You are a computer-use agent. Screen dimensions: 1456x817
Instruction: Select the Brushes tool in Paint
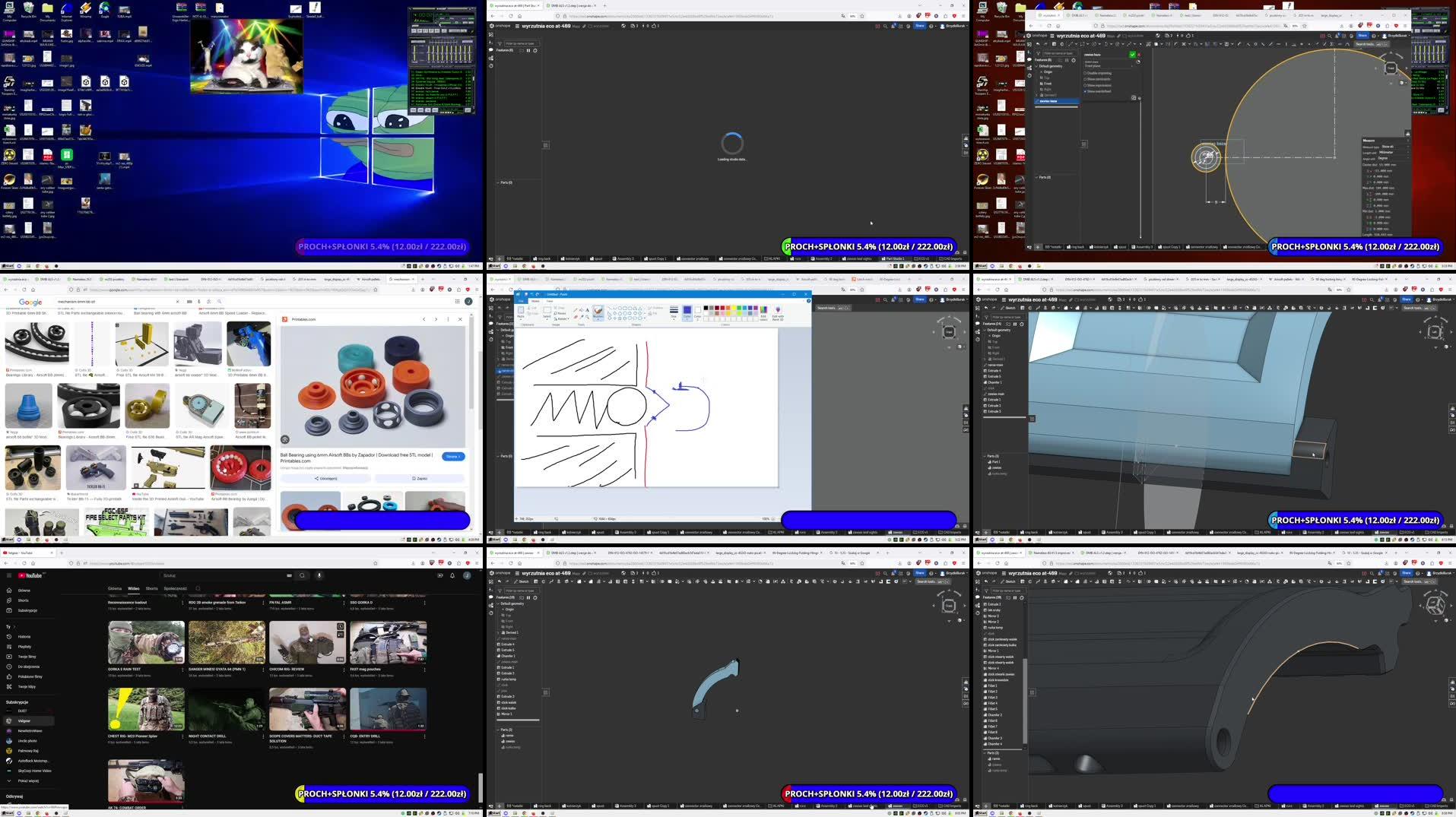(x=598, y=312)
